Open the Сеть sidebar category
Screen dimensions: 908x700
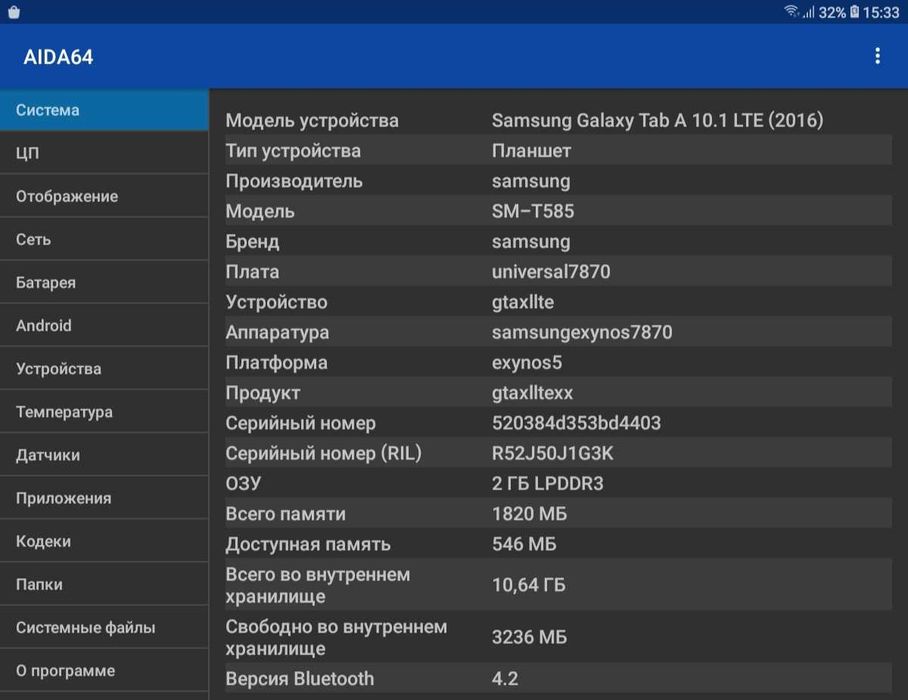[x=104, y=239]
